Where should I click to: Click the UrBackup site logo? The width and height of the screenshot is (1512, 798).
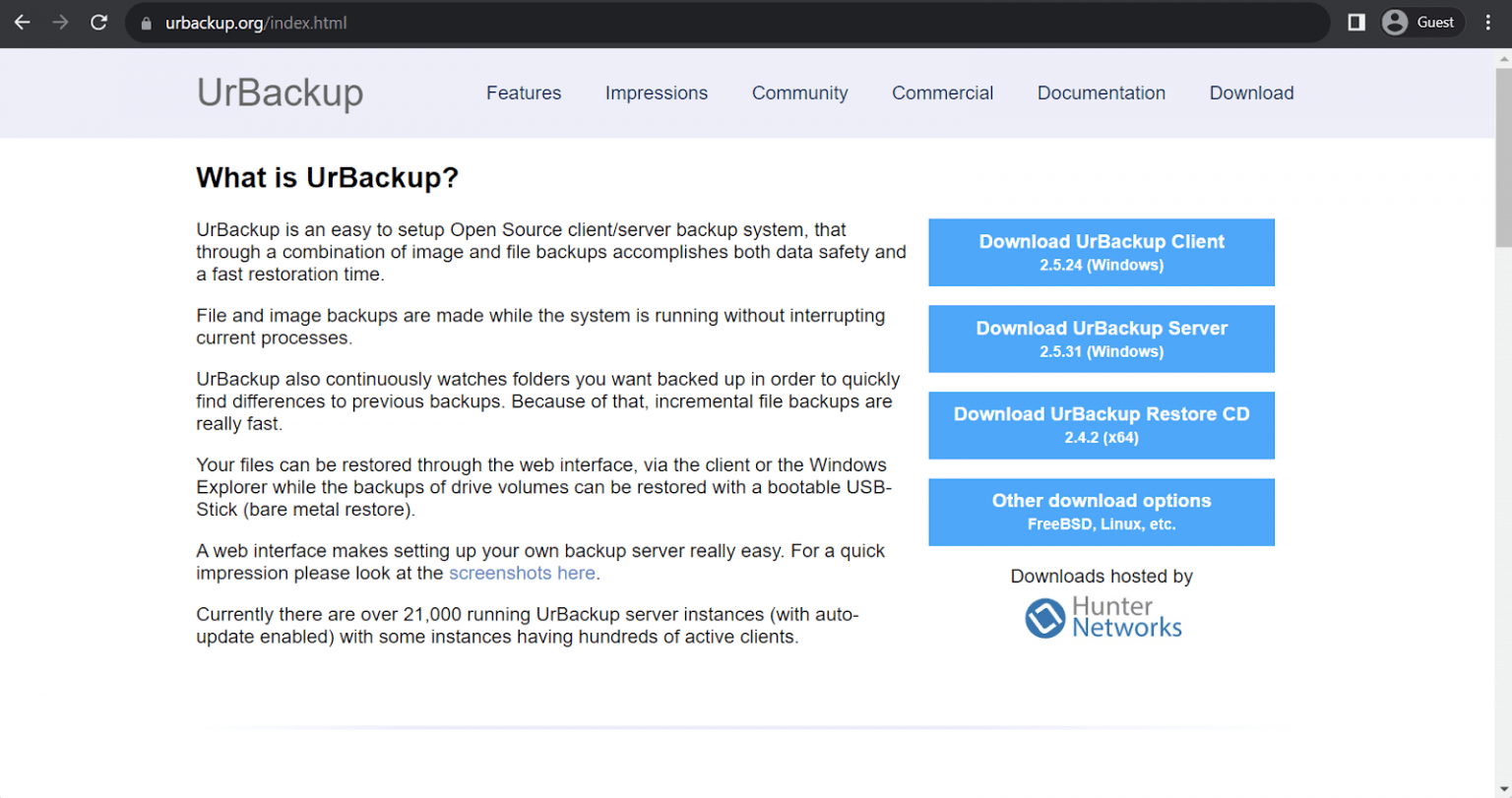(x=280, y=92)
